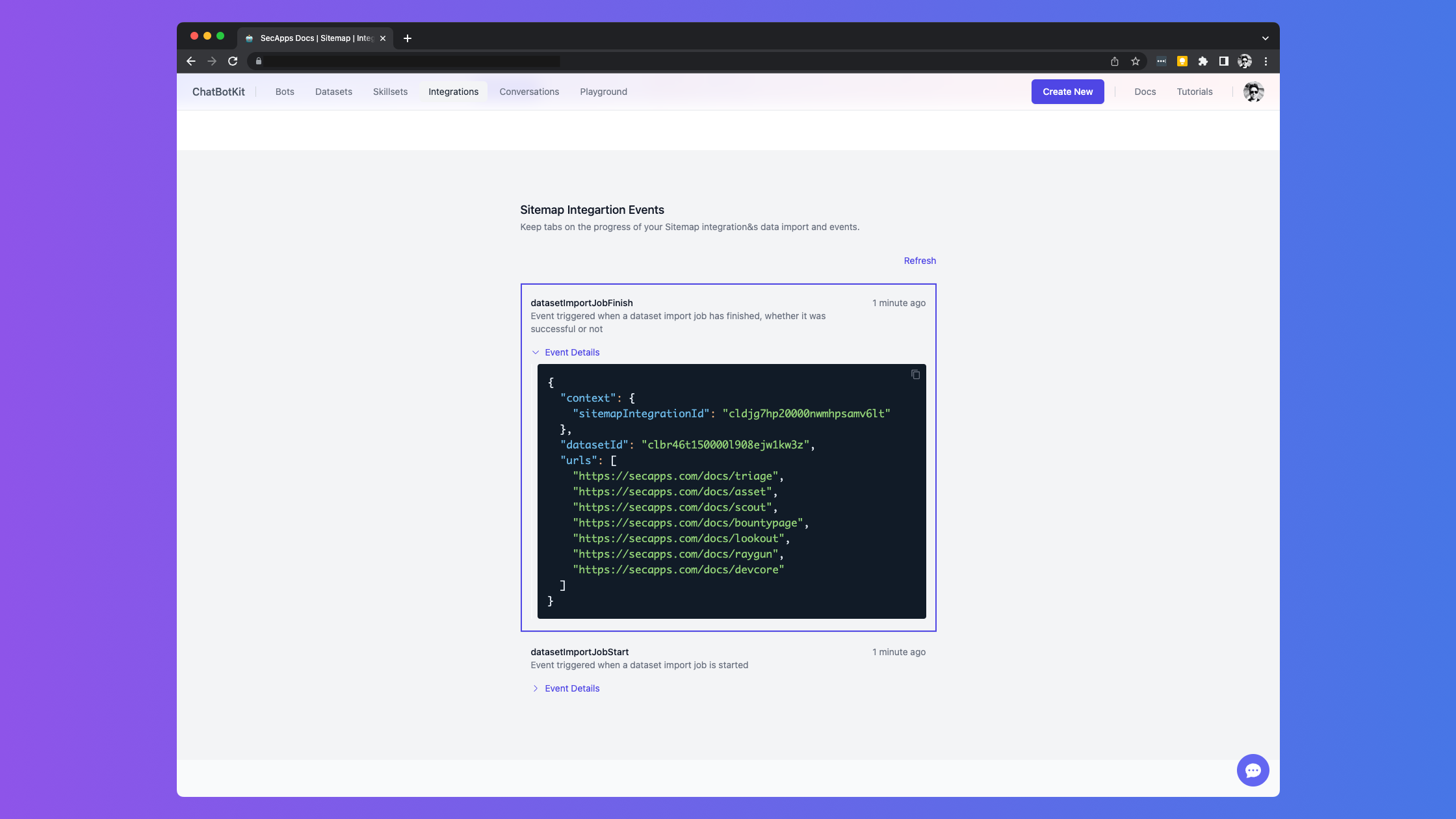Screen dimensions: 1456x819
Task: Open the chat widget bubble
Action: 1253,770
